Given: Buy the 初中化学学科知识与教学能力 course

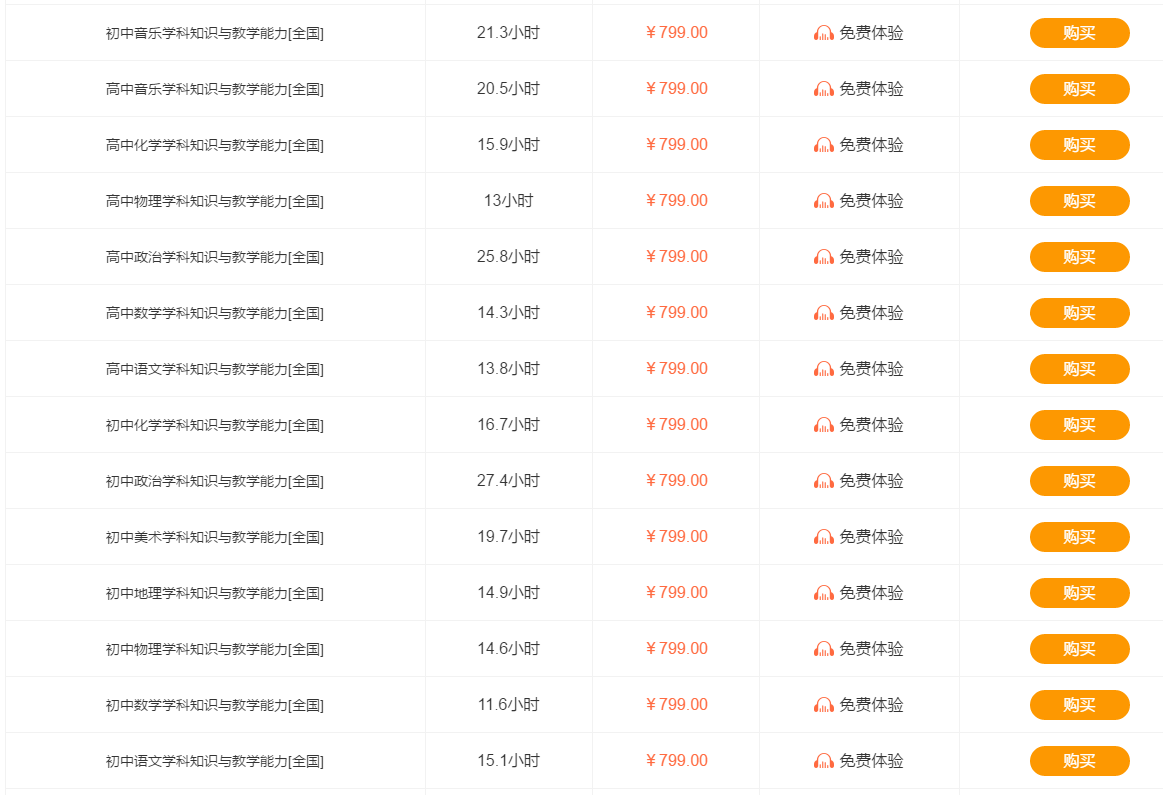Looking at the screenshot, I should 1079,425.
